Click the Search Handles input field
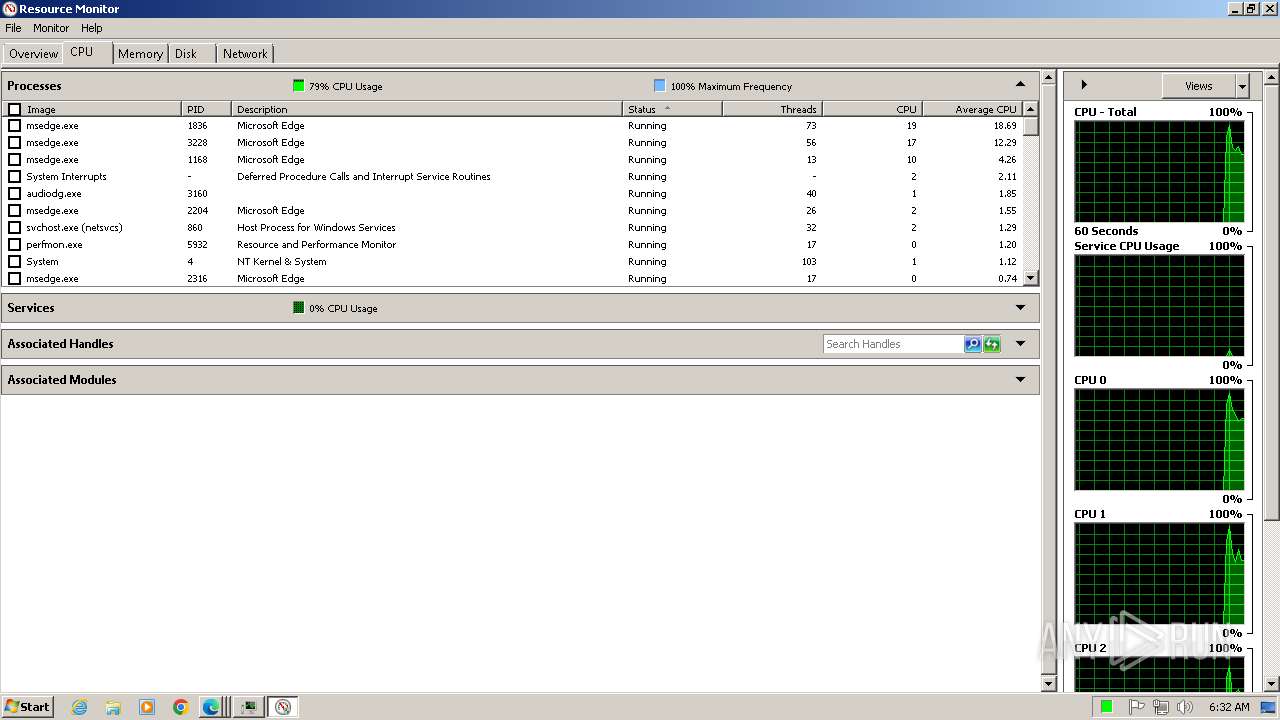Image resolution: width=1280 pixels, height=720 pixels. (893, 344)
